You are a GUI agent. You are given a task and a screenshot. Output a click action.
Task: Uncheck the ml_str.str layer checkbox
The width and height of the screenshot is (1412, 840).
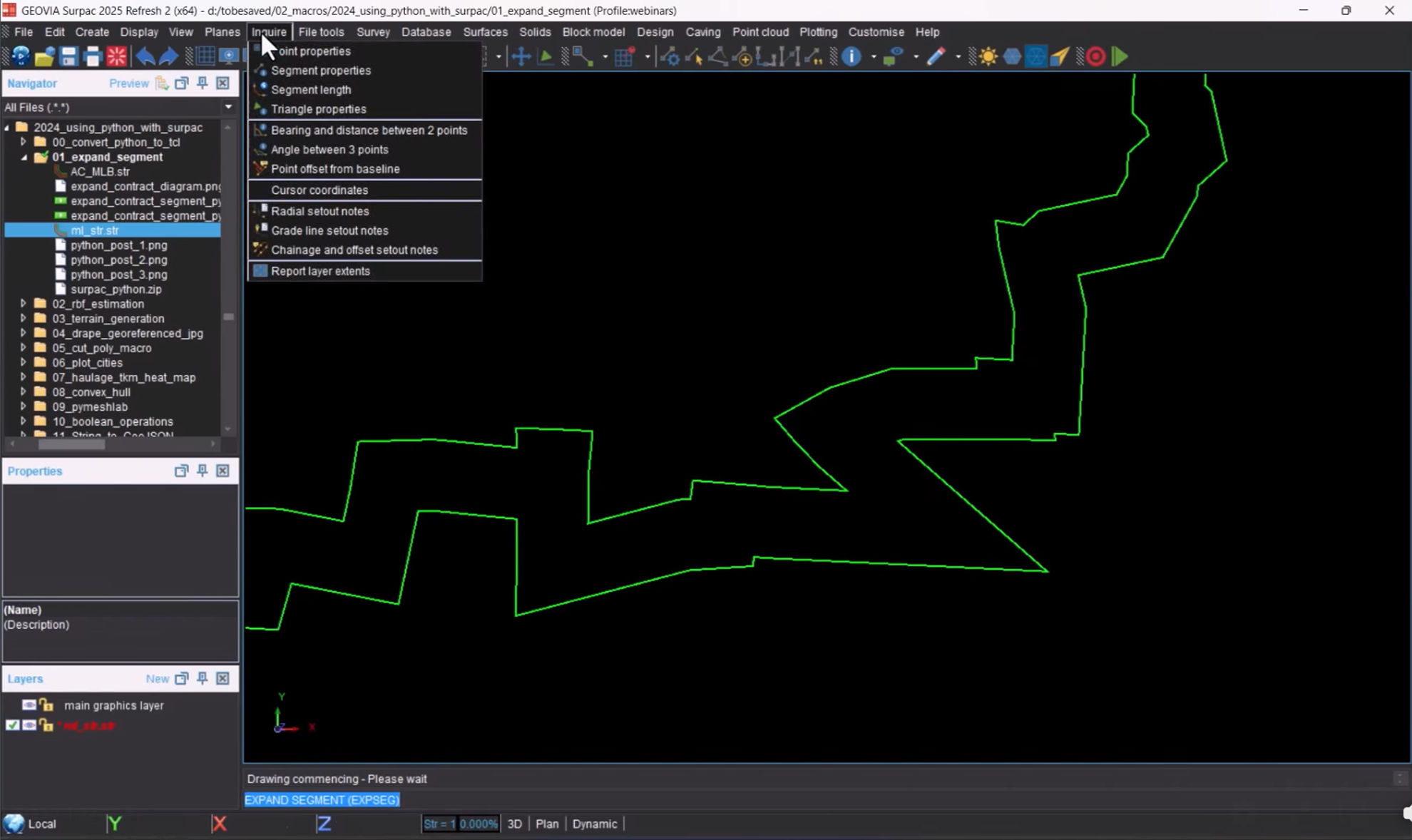coord(12,725)
